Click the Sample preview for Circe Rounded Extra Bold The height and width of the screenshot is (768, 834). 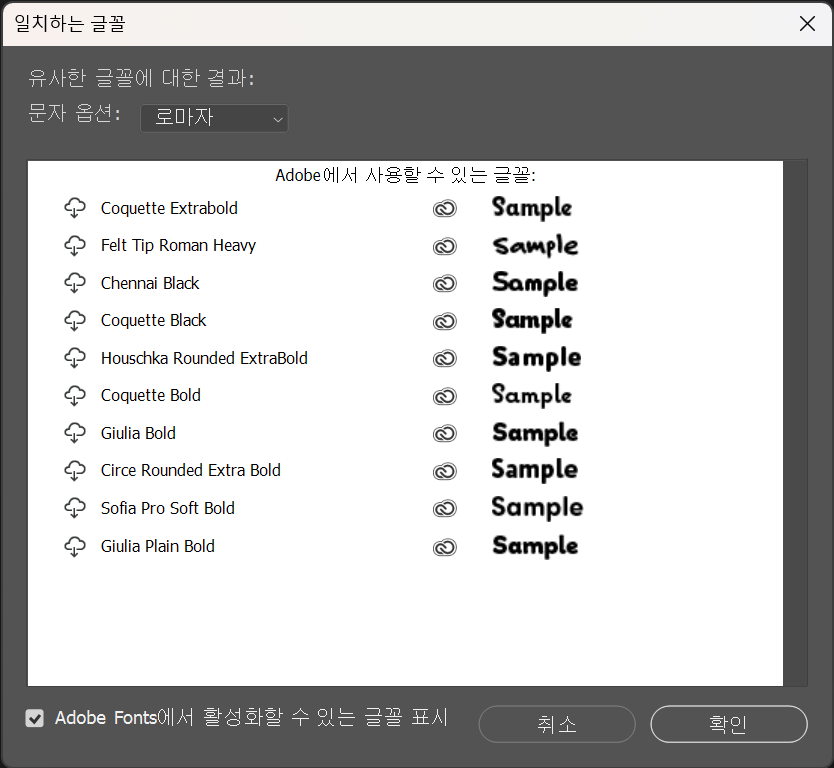(535, 470)
